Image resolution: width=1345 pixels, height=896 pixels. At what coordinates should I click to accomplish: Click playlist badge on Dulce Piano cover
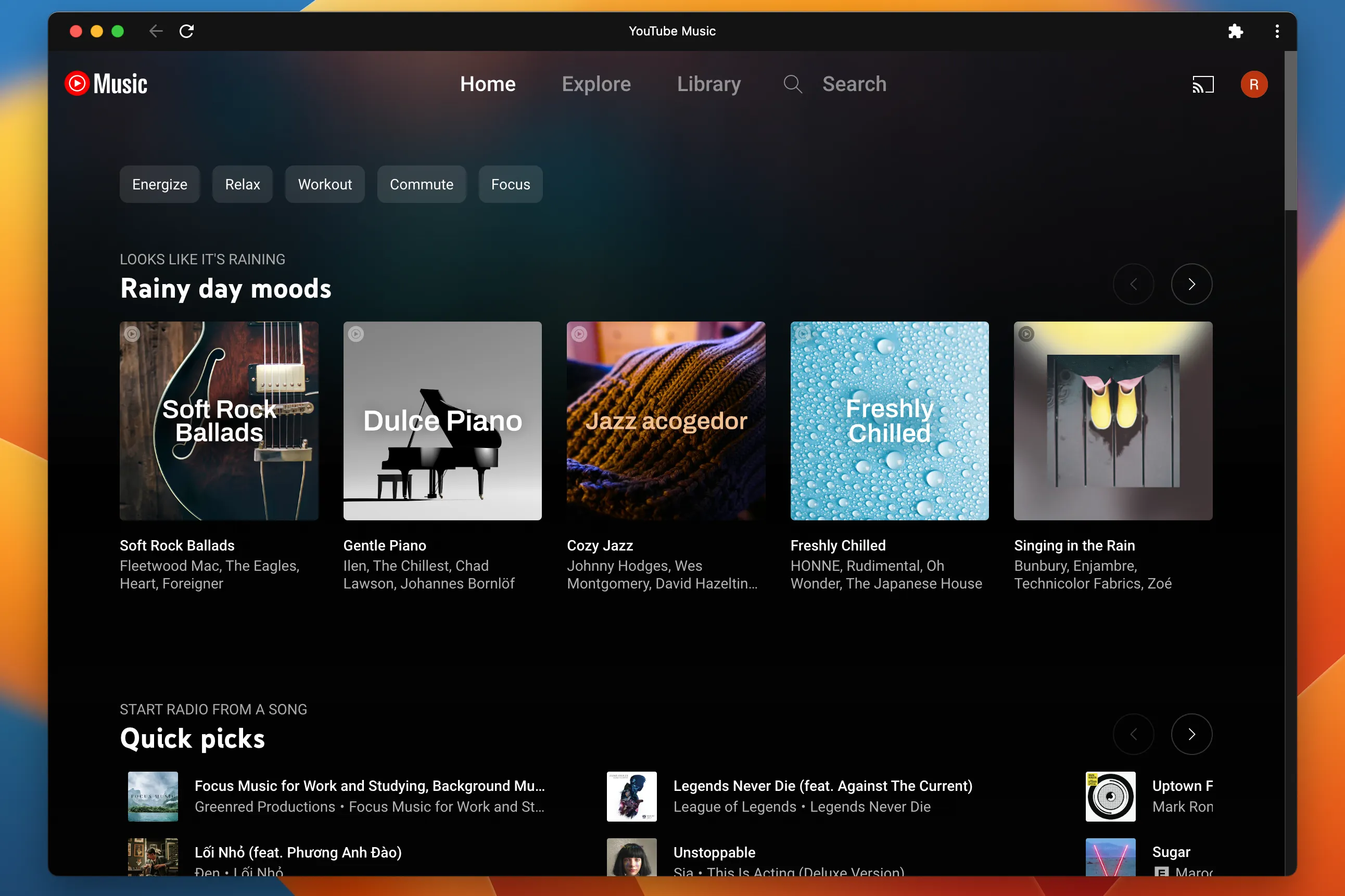click(x=356, y=334)
